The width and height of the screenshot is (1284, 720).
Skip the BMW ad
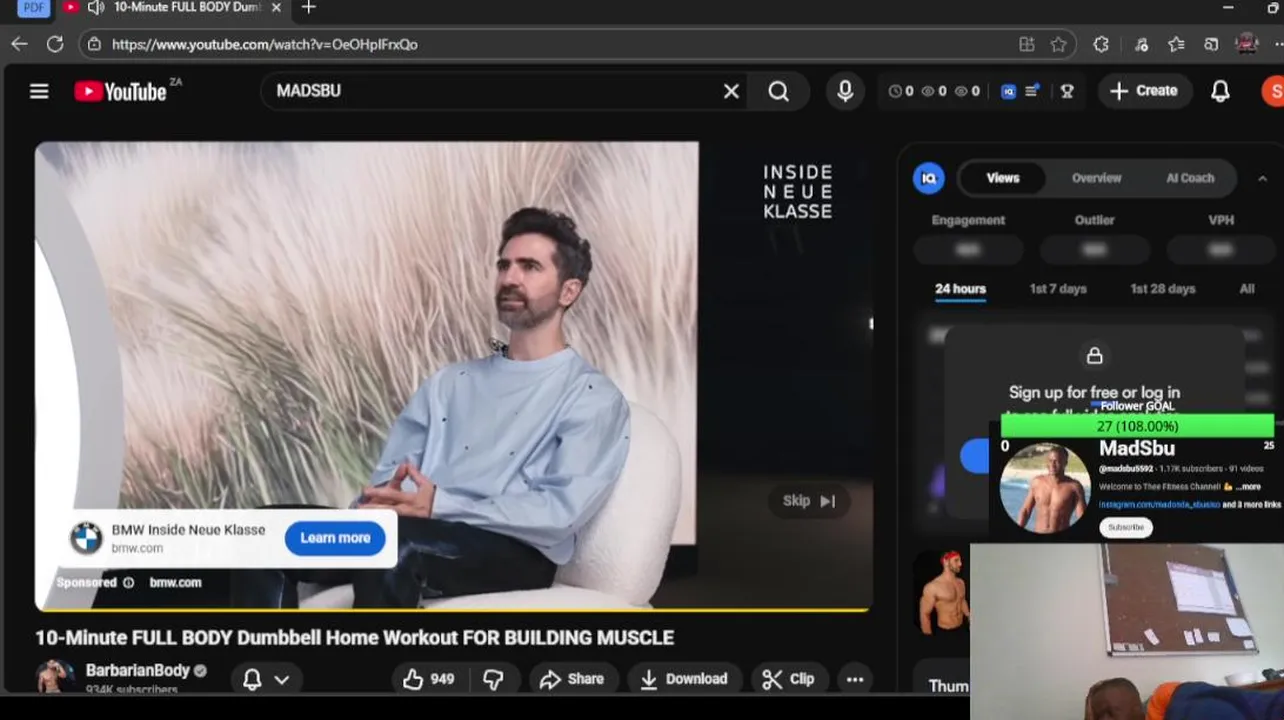tap(809, 501)
